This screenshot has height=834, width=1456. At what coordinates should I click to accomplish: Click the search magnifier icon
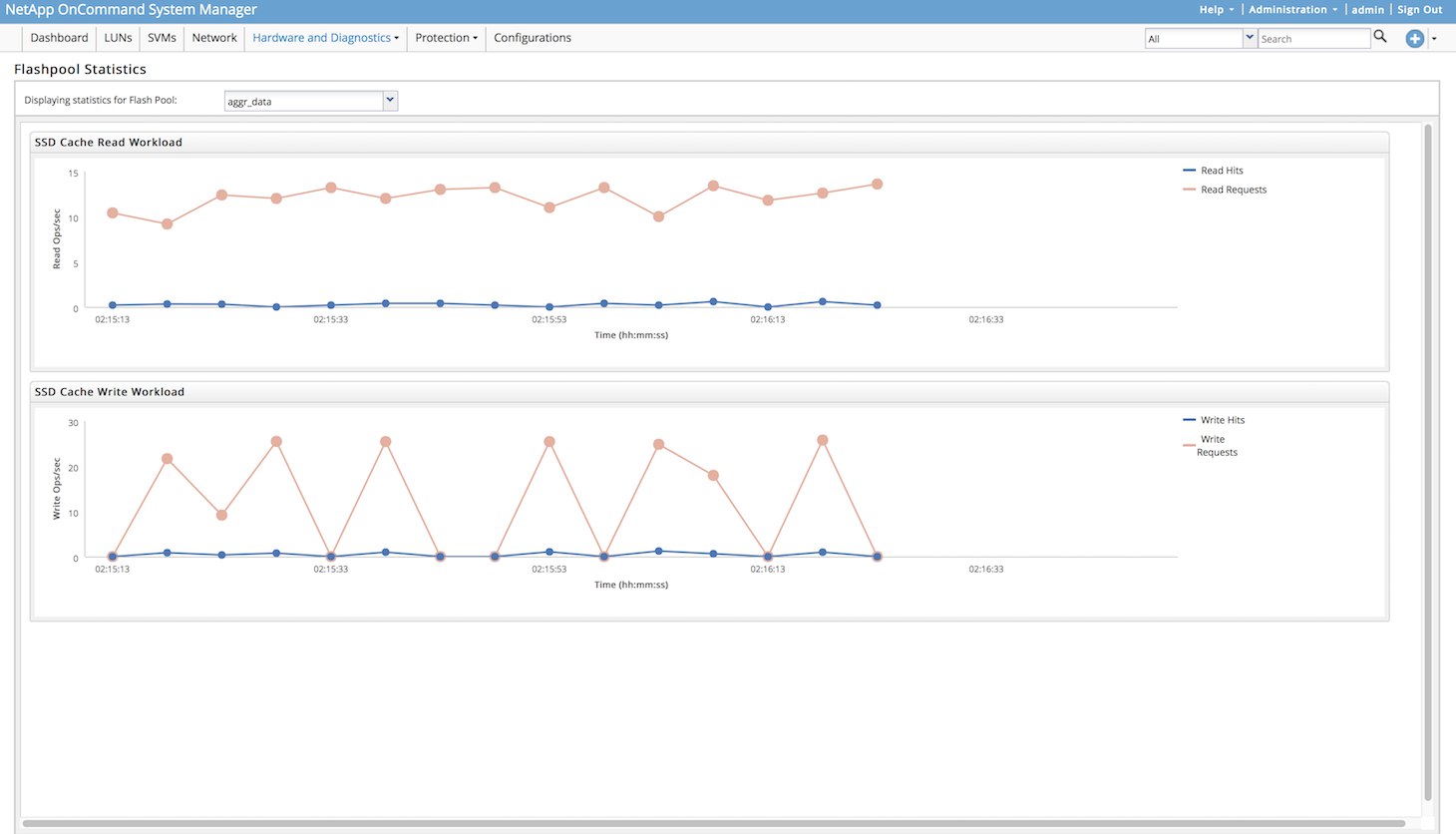[1380, 37]
